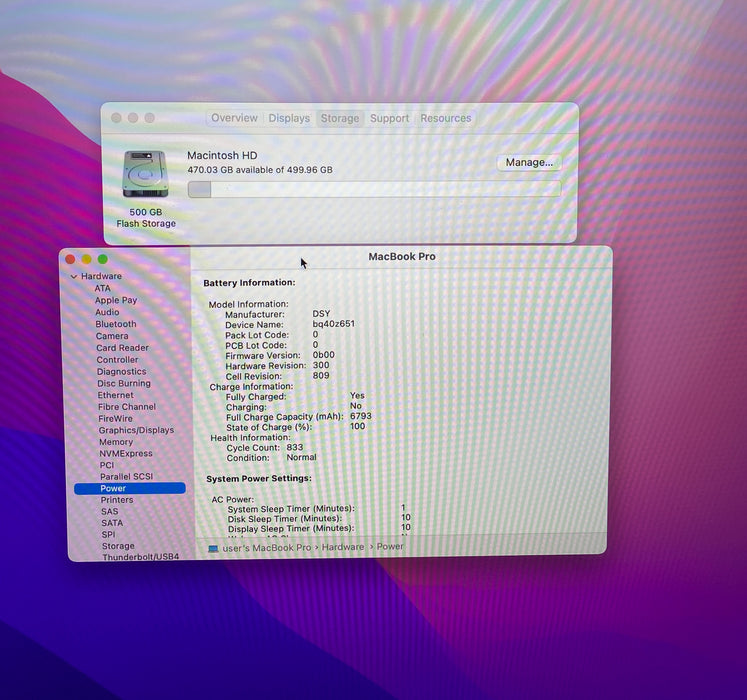
Task: Open the Overview tab
Action: 234,118
